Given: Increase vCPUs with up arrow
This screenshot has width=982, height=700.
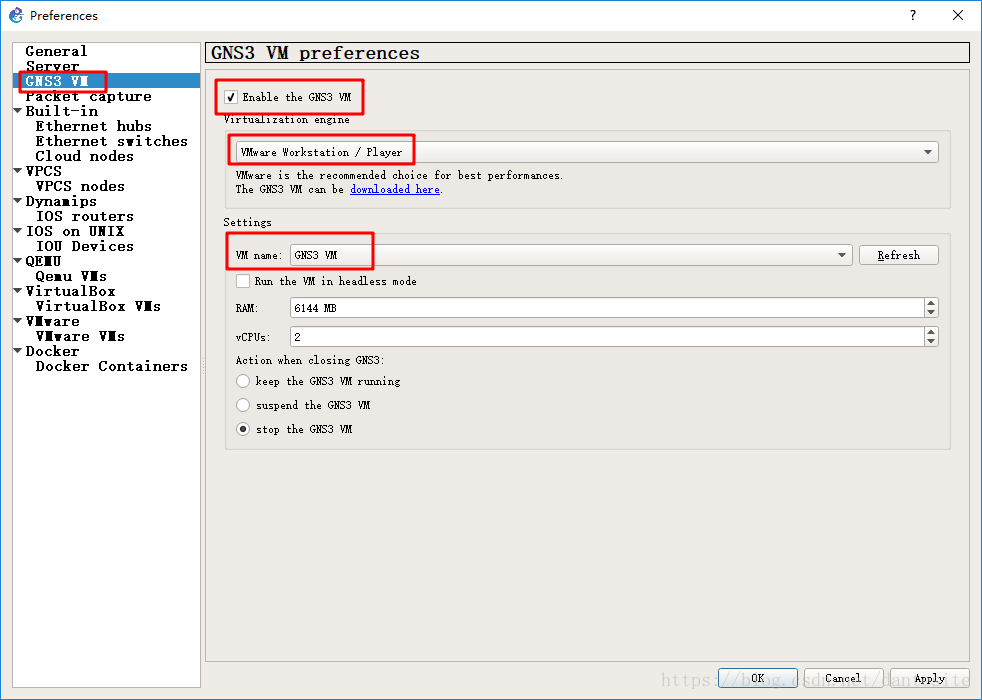Looking at the screenshot, I should (931, 332).
